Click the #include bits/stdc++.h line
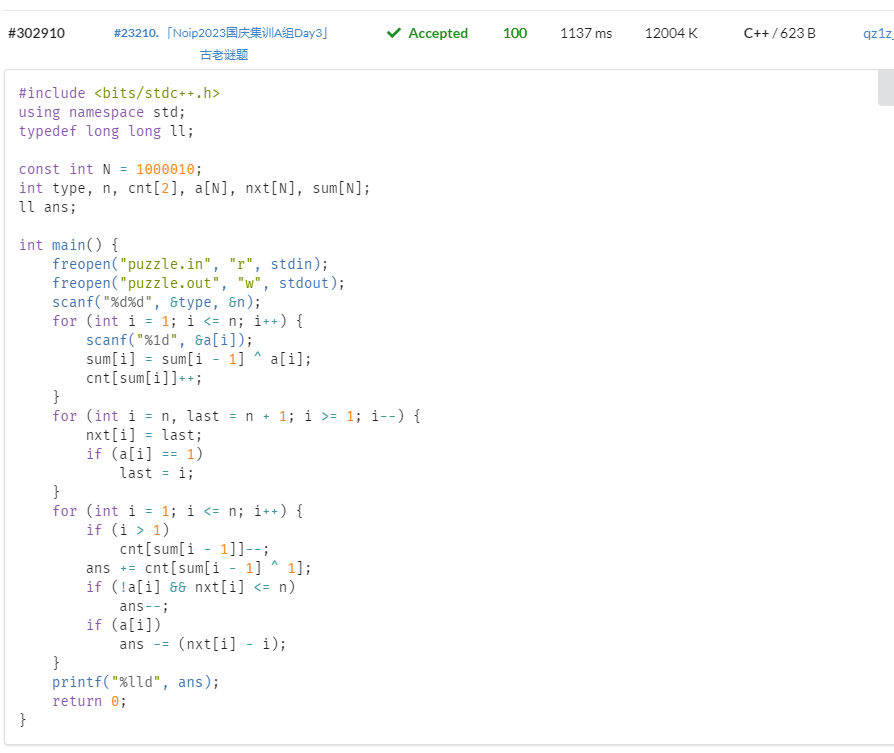The image size is (894, 753). tap(119, 93)
